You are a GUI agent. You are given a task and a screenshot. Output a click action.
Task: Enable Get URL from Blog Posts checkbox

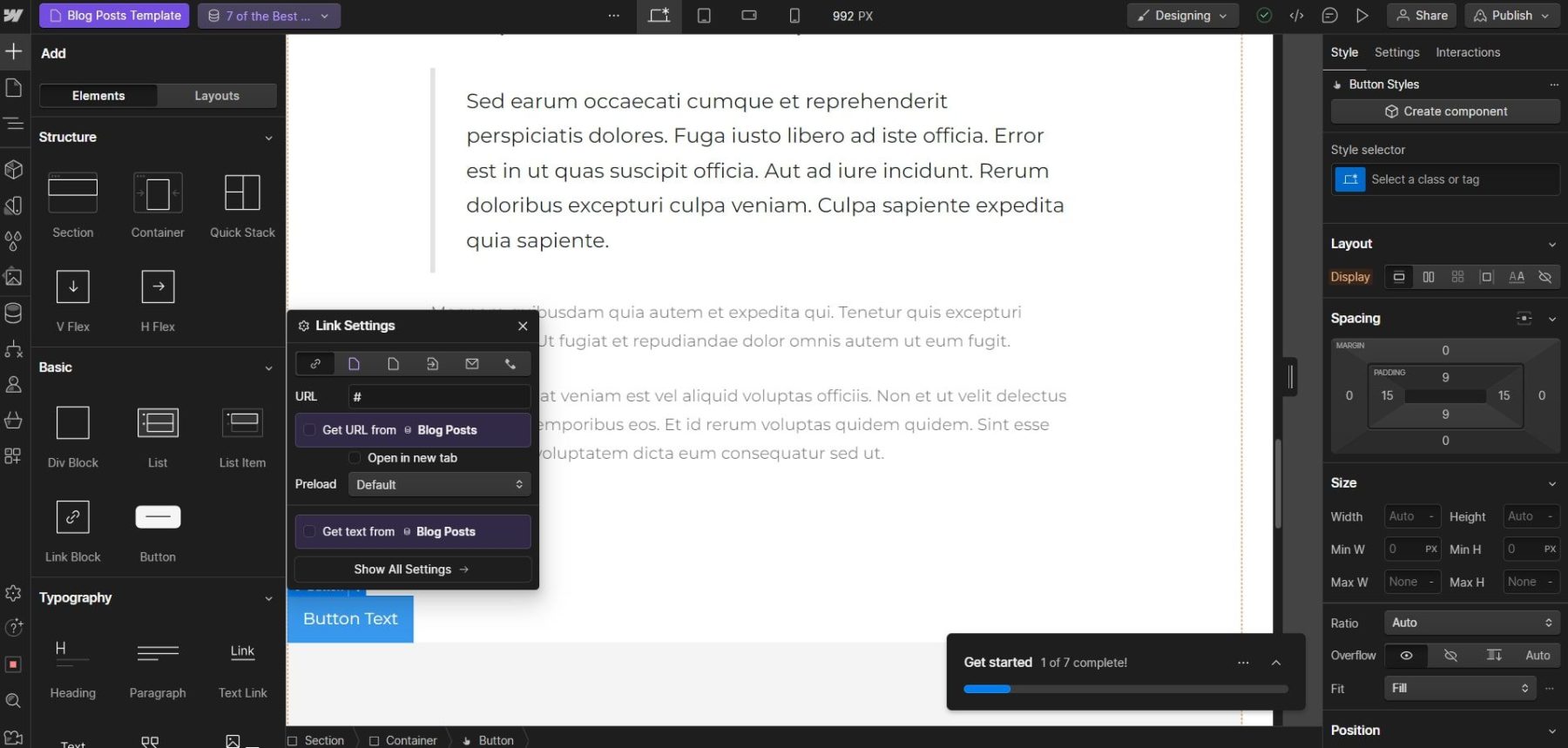(309, 430)
